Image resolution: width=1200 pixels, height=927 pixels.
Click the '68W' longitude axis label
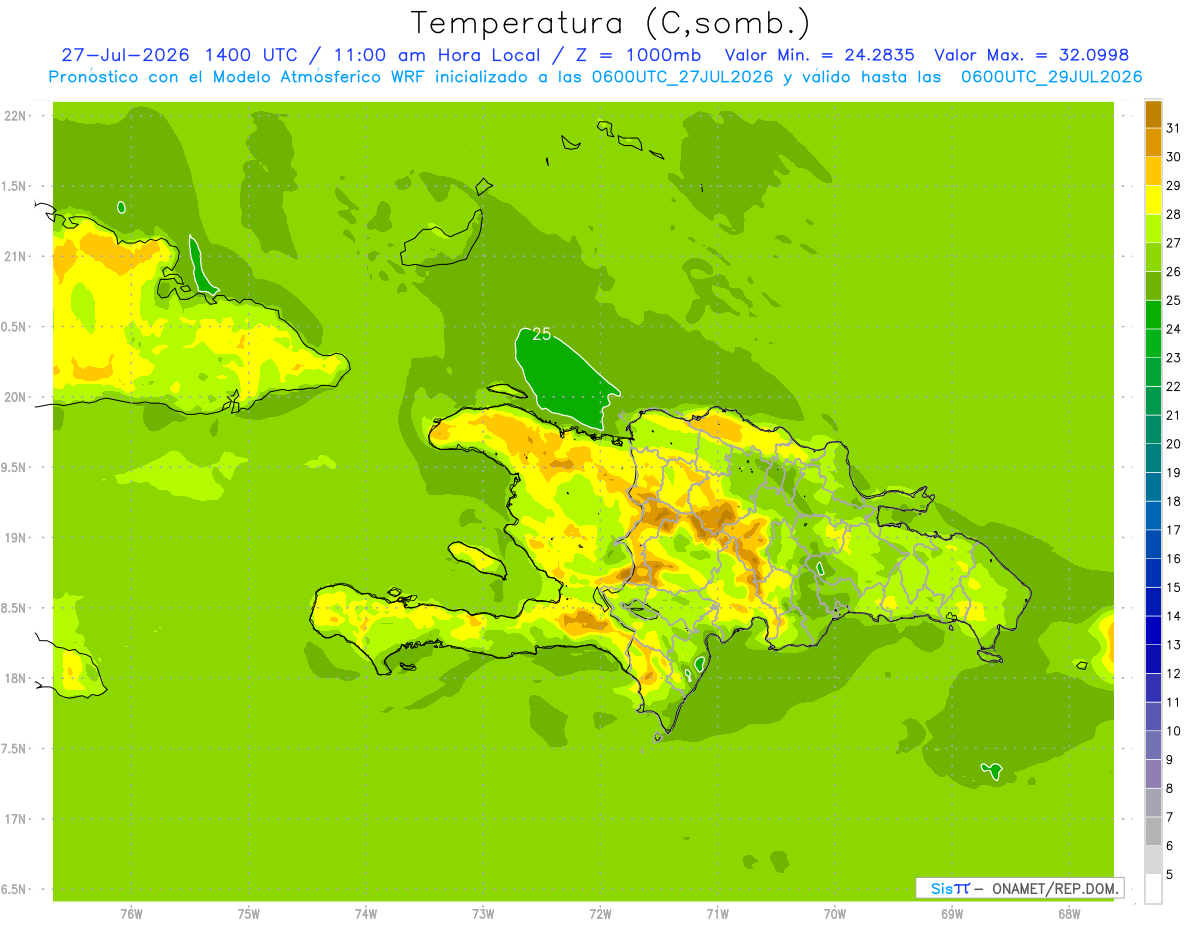point(1069,914)
